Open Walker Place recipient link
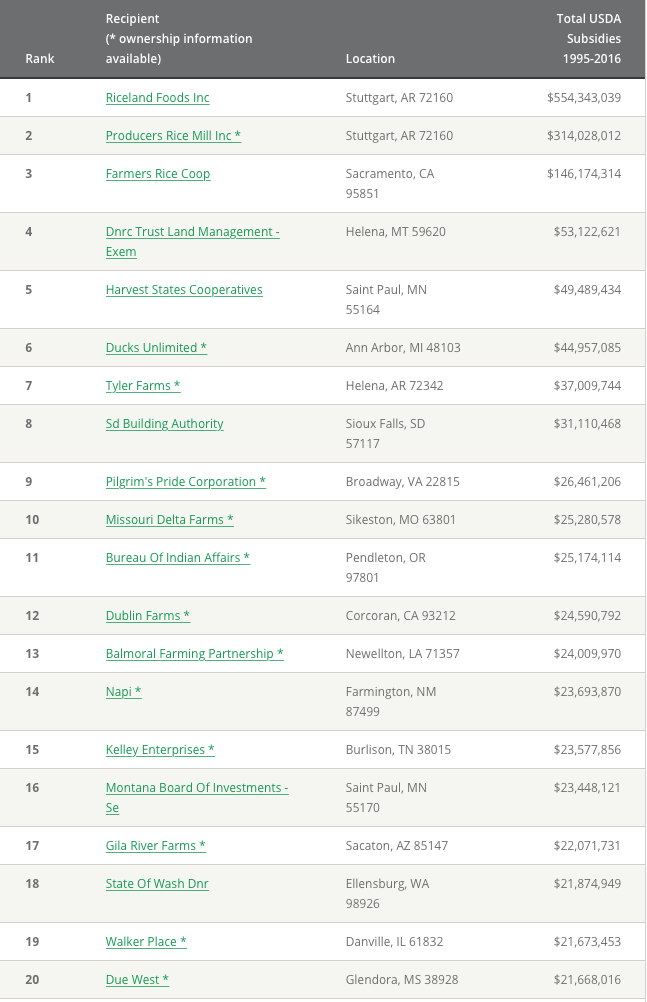647x1002 pixels. [x=146, y=941]
